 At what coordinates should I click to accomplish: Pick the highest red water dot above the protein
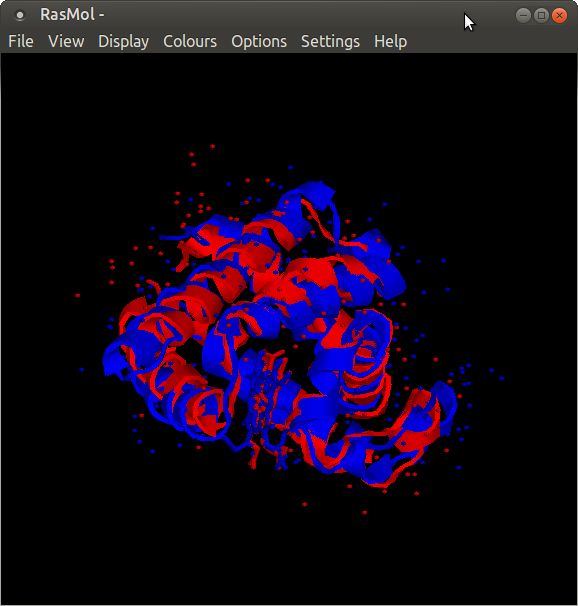212,146
